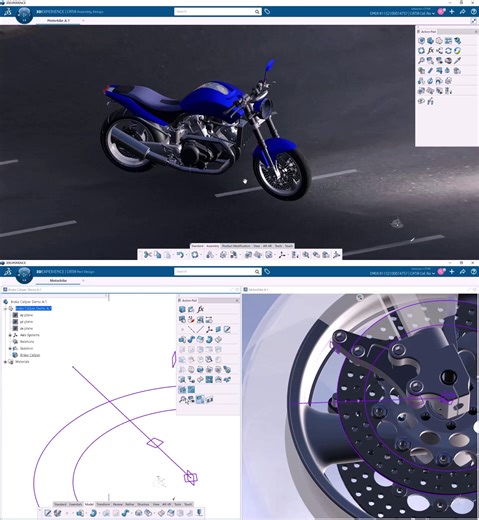This screenshot has width=479, height=520.
Task: Expand the Materials tree node
Action: pyautogui.click(x=5, y=362)
